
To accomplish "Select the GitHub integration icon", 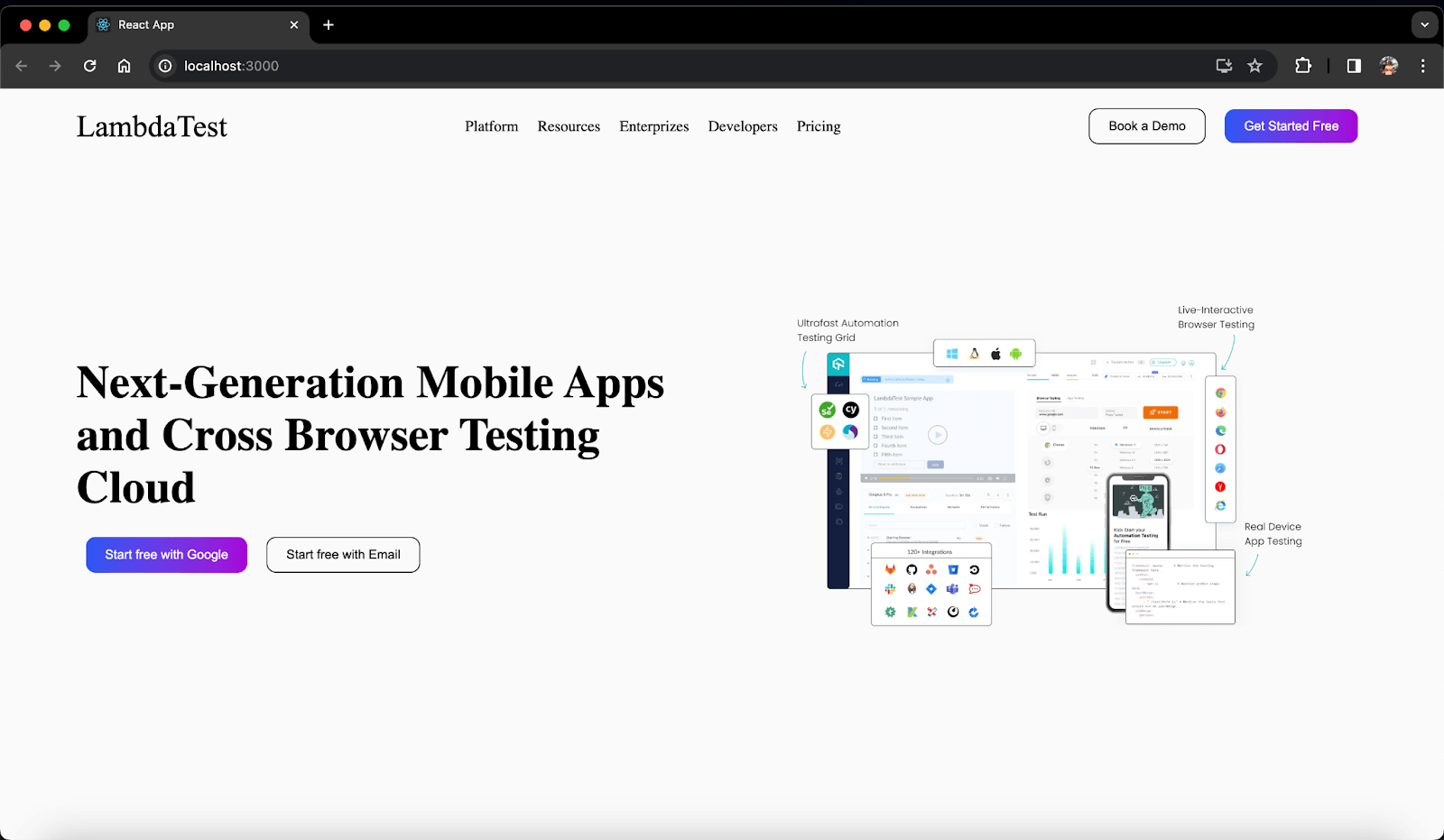I will point(912,569).
